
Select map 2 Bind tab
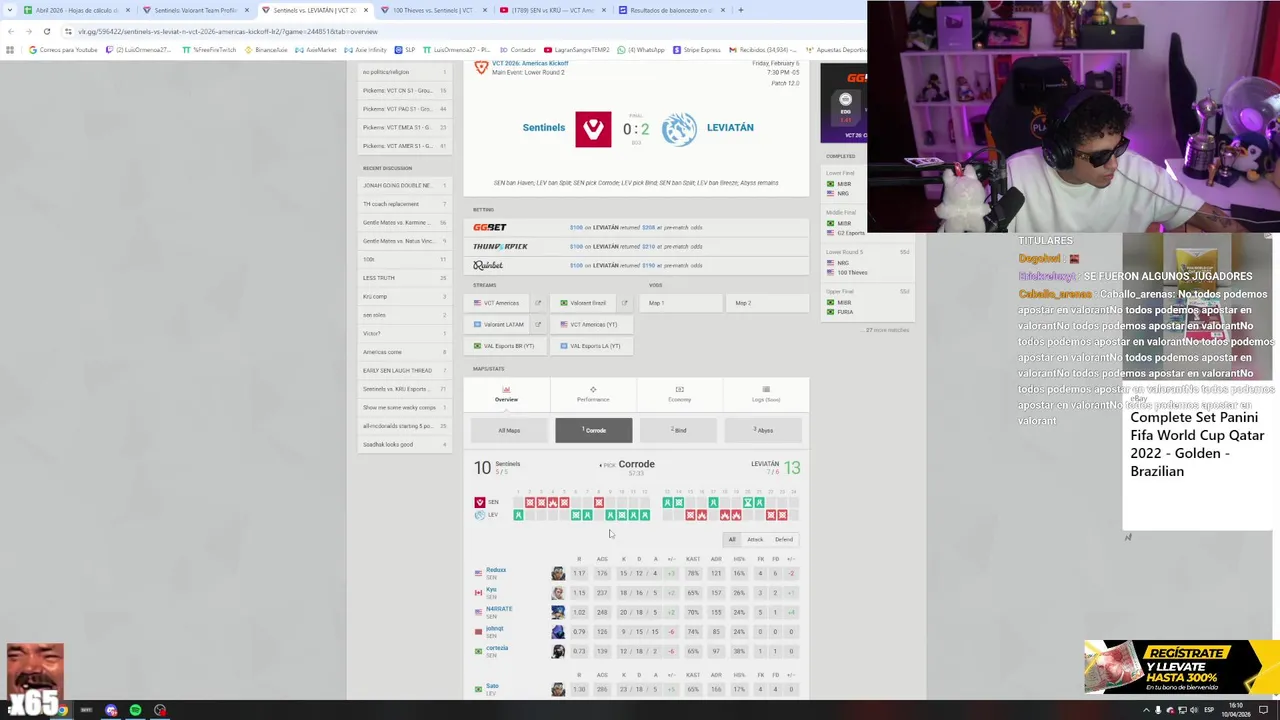click(679, 431)
